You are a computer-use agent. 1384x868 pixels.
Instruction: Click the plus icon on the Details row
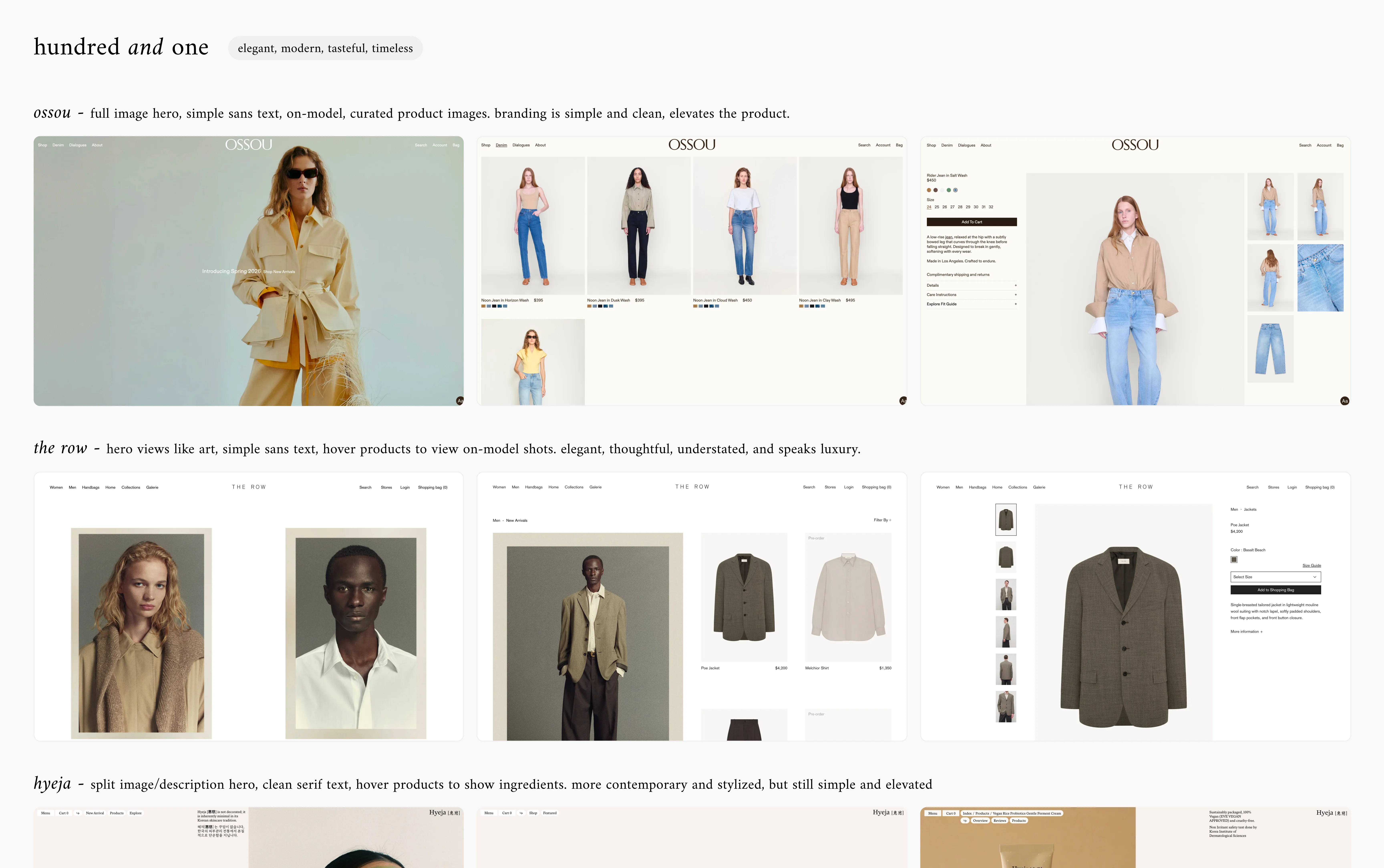coord(1015,285)
